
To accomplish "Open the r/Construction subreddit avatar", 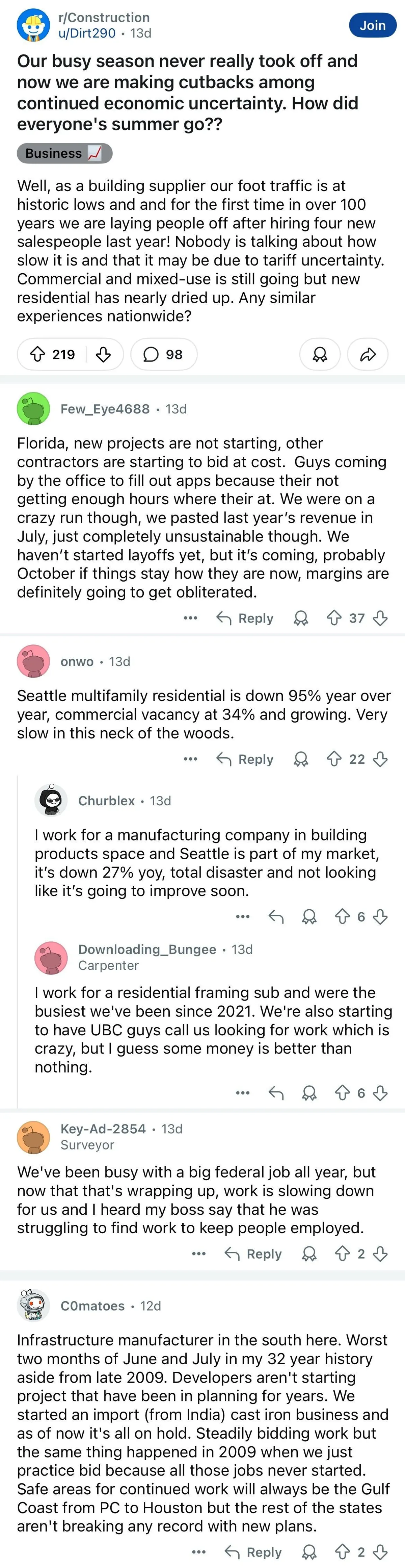I will 33,26.
